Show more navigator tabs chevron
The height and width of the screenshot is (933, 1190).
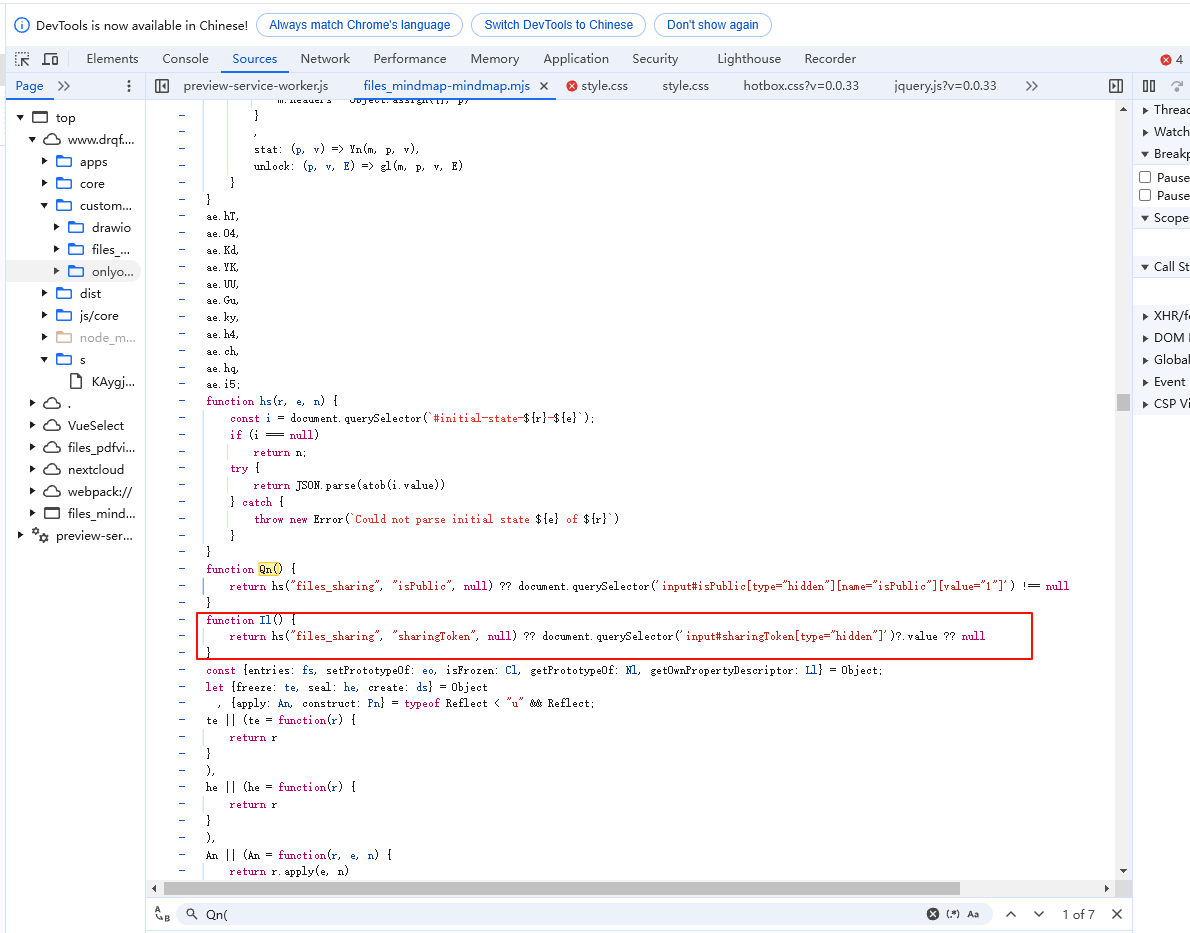(65, 86)
